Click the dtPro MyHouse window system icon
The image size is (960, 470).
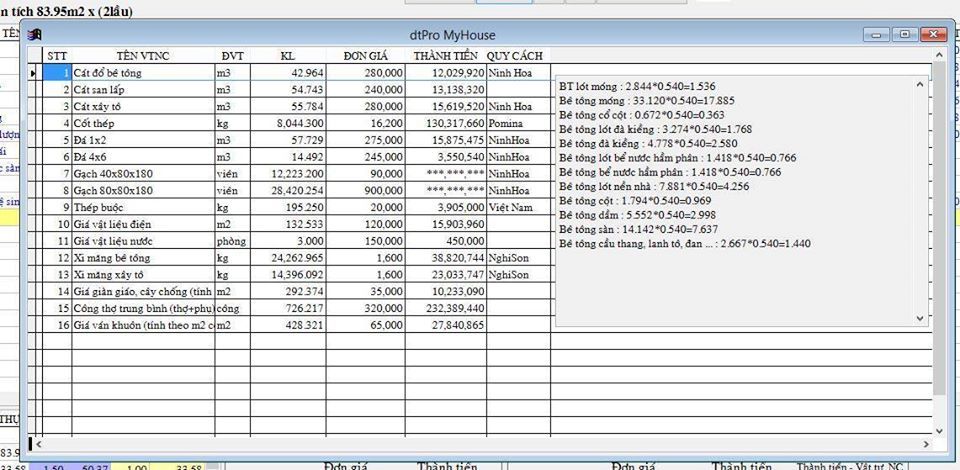pyautogui.click(x=35, y=35)
